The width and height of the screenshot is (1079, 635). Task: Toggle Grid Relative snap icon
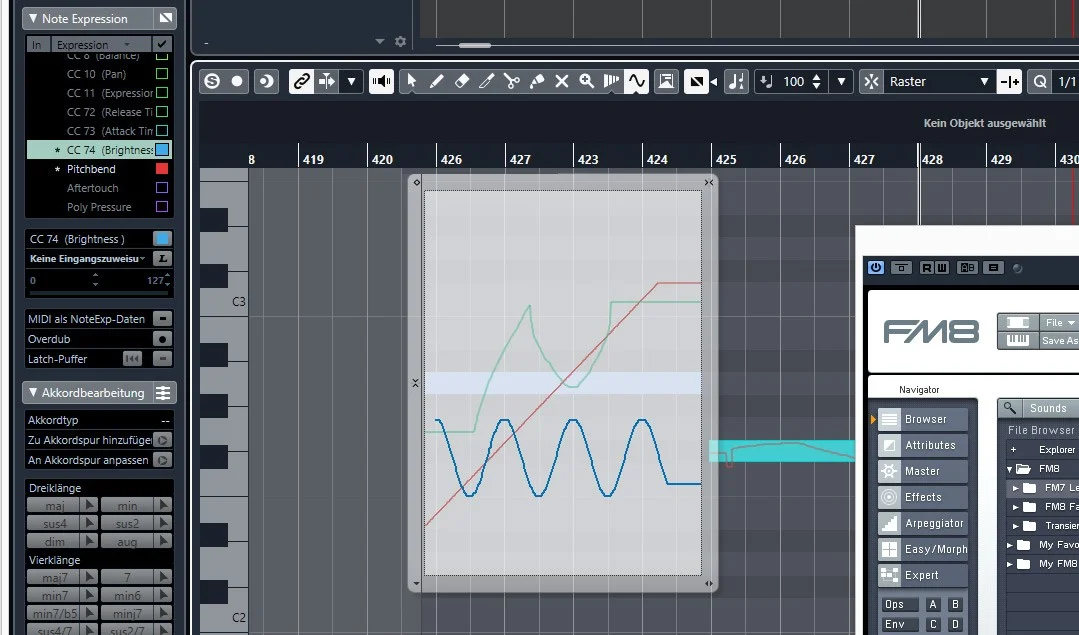coord(1009,81)
